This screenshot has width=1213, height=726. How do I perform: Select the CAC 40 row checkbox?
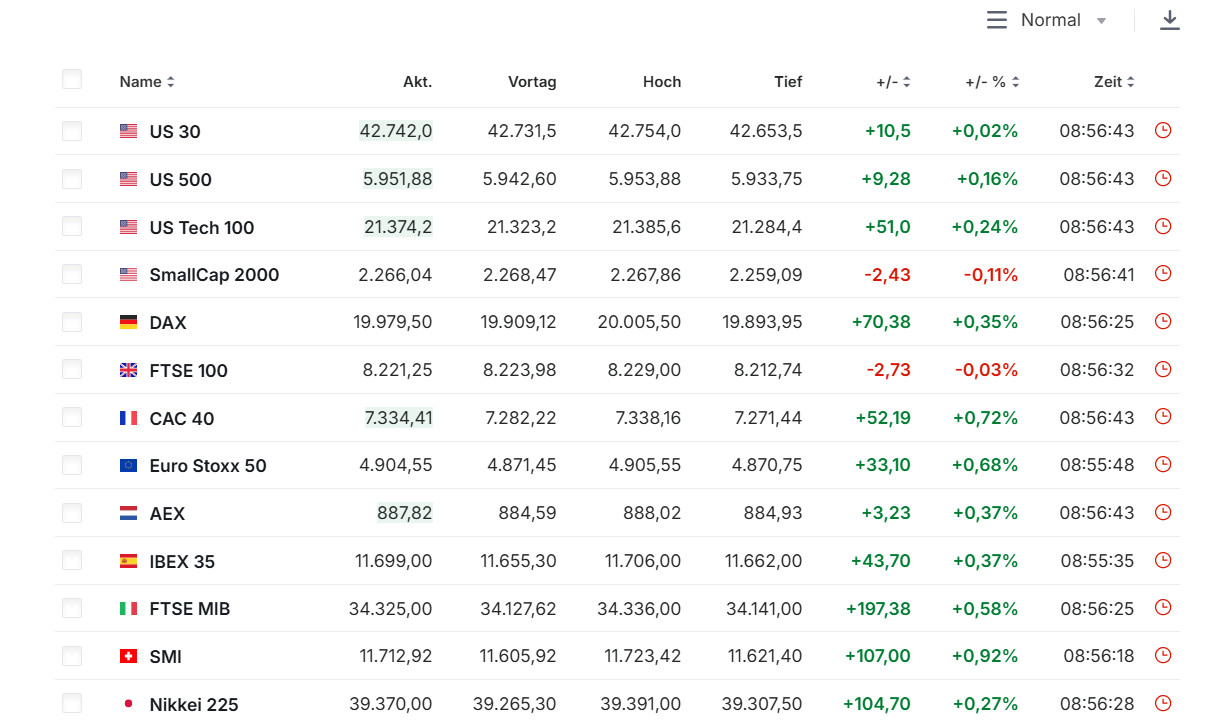72,418
